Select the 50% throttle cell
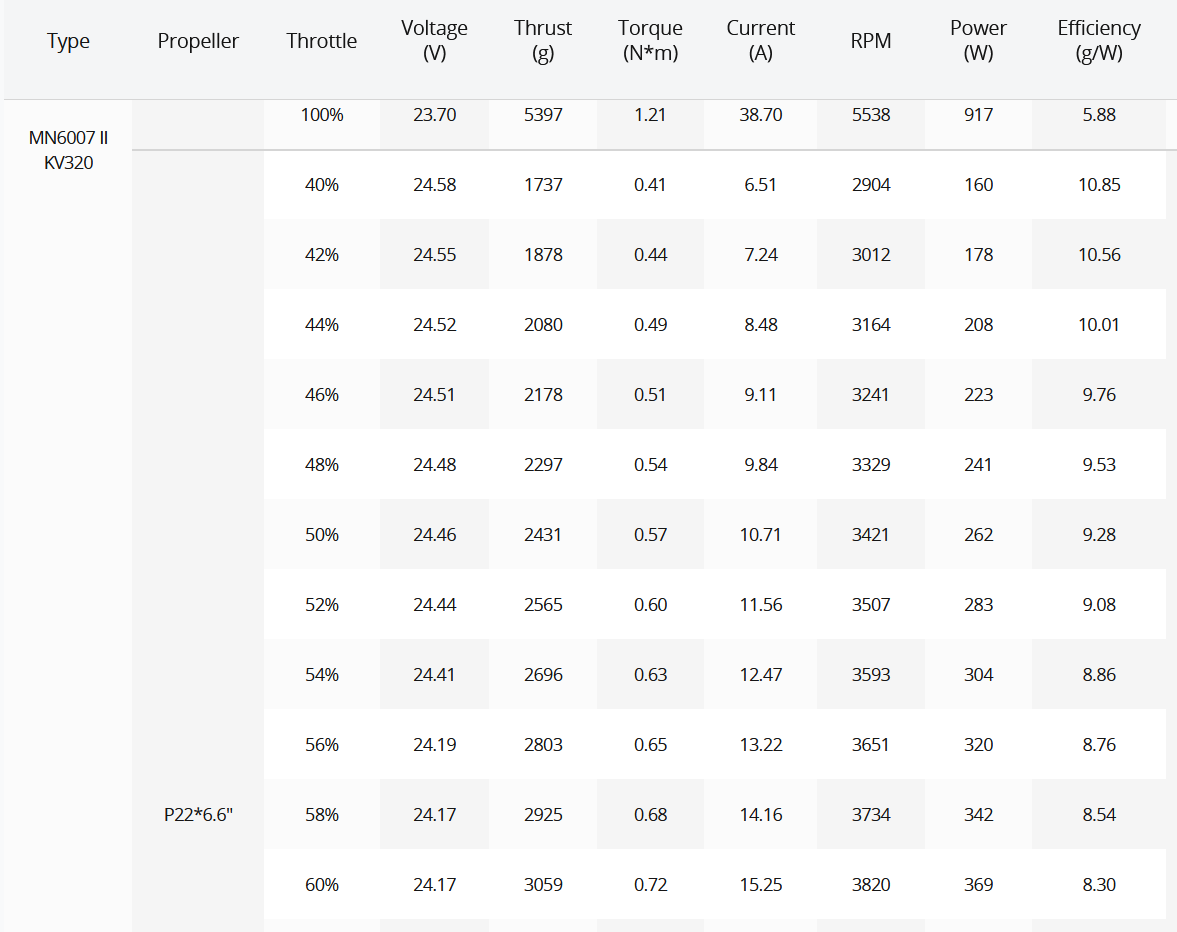This screenshot has height=932, width=1177. click(322, 534)
